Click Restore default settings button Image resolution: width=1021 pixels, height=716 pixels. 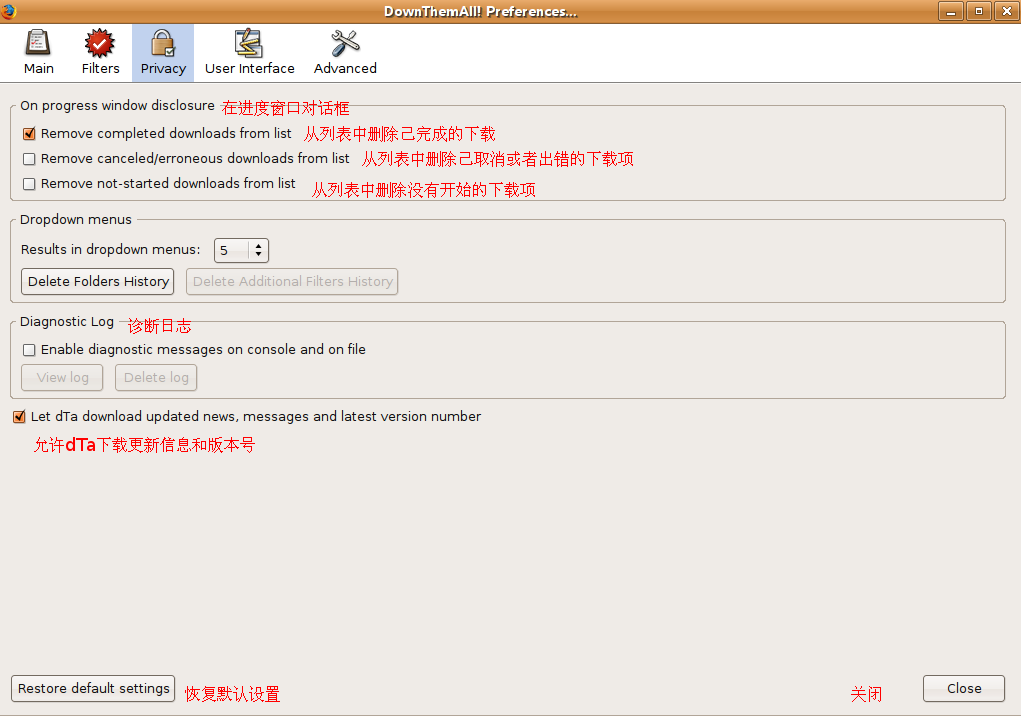click(93, 689)
